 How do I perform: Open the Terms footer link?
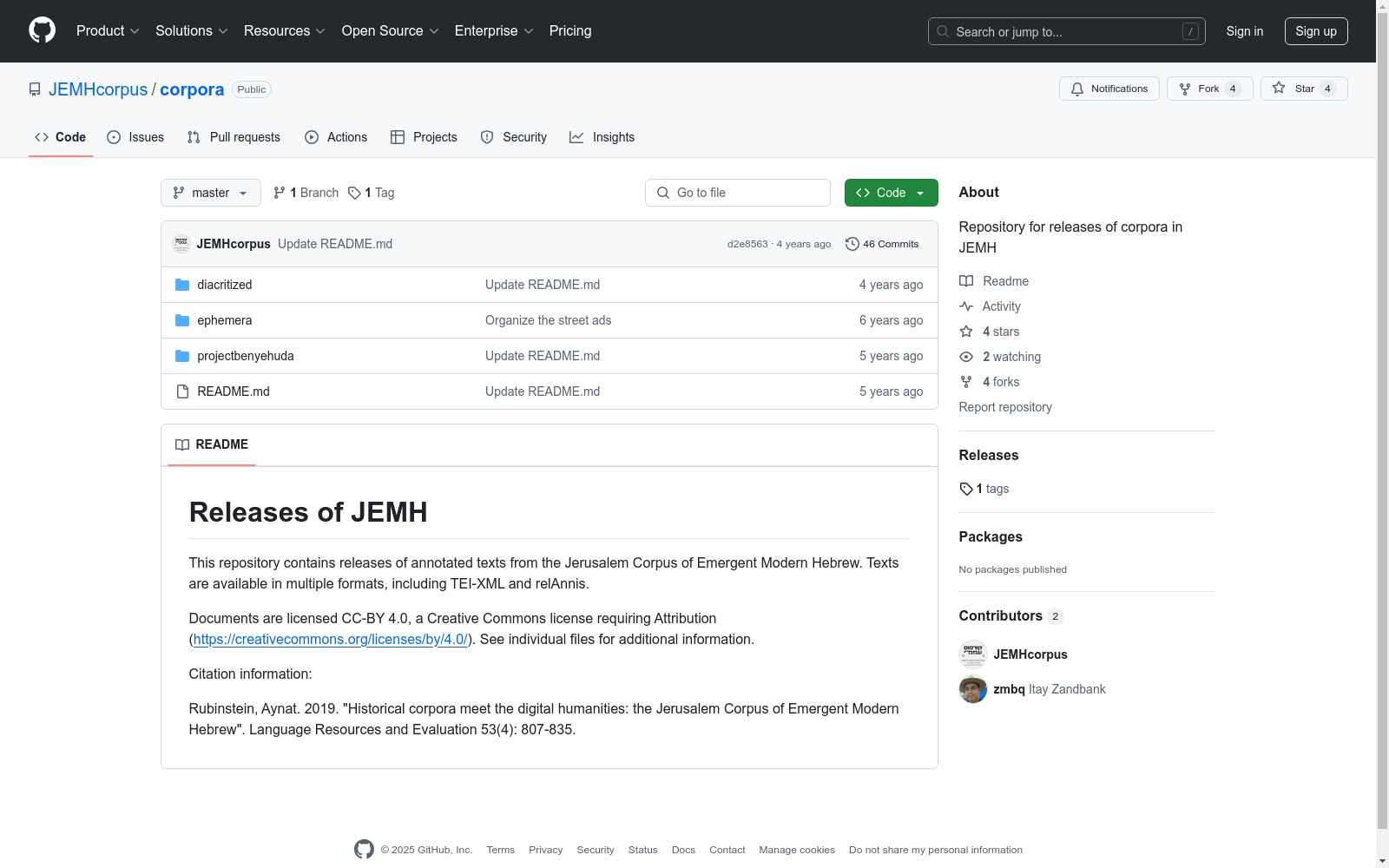click(500, 850)
